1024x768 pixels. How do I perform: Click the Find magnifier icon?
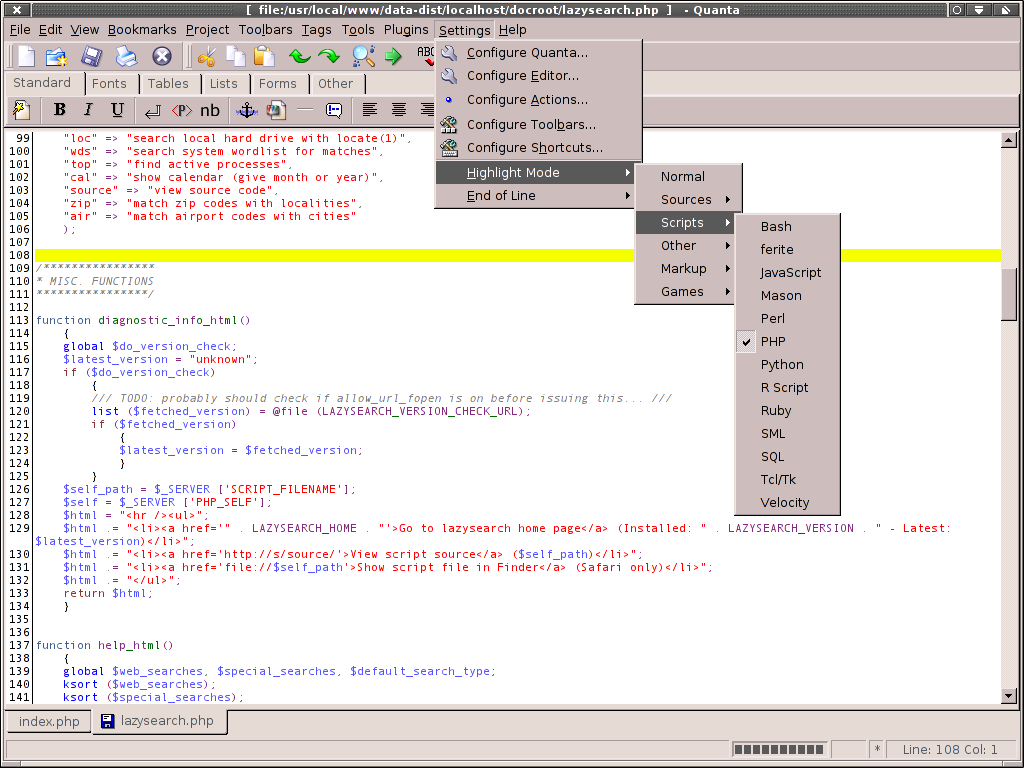click(x=363, y=56)
